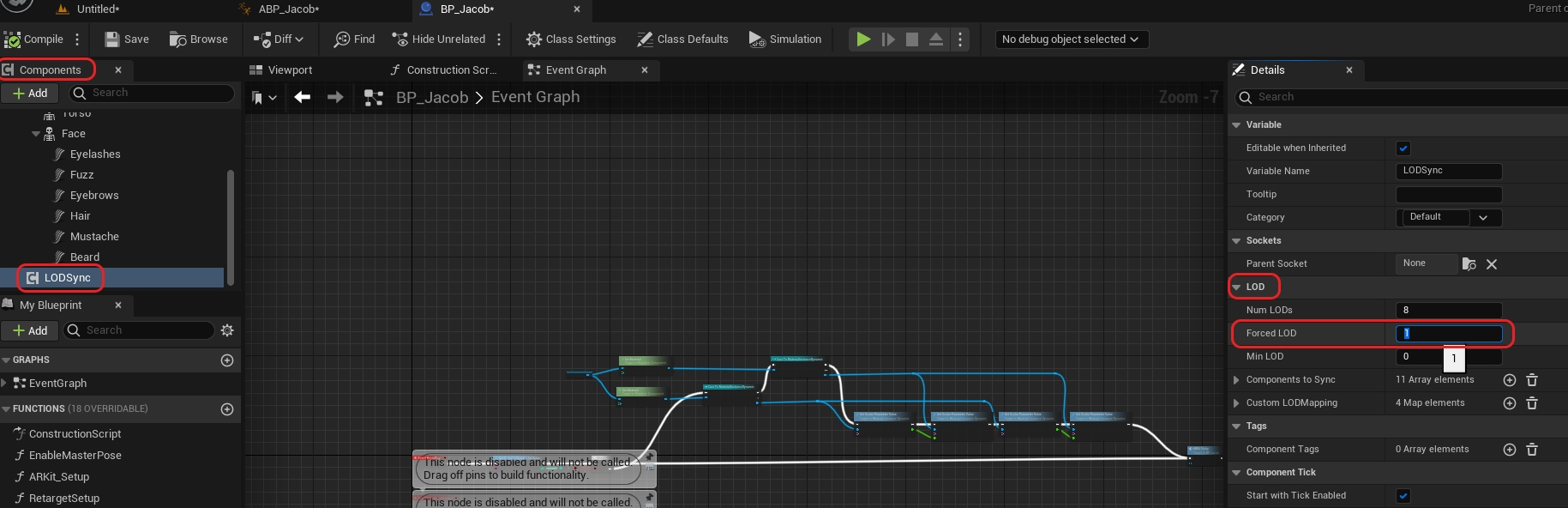The width and height of the screenshot is (1568, 508).
Task: Open Class Defaults
Action: 682,39
